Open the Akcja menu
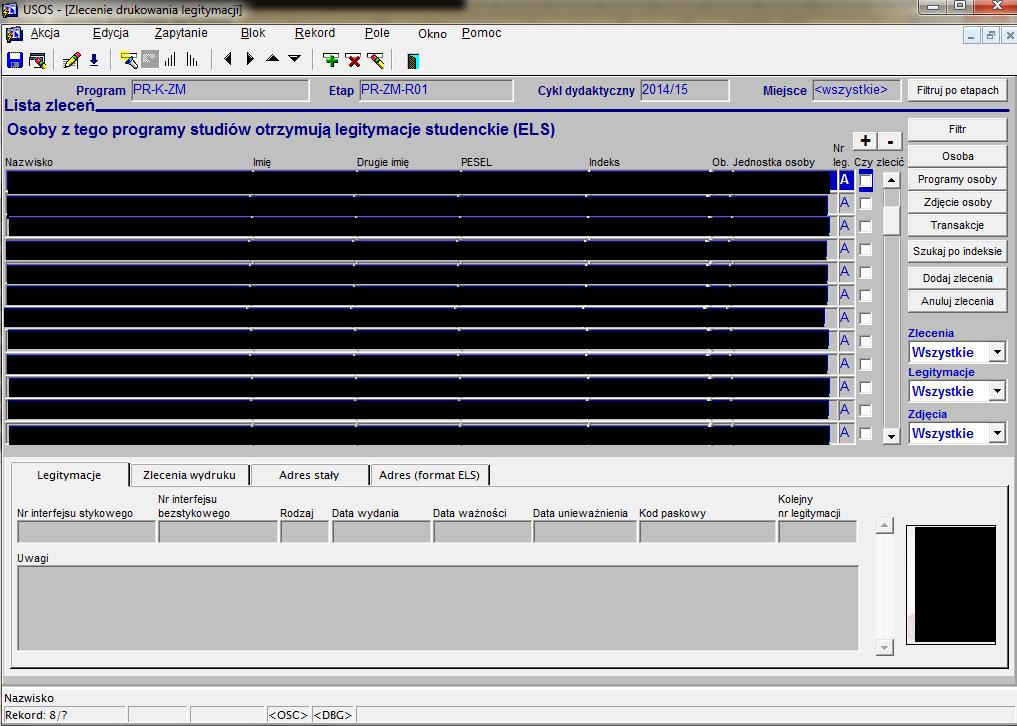 tap(45, 33)
